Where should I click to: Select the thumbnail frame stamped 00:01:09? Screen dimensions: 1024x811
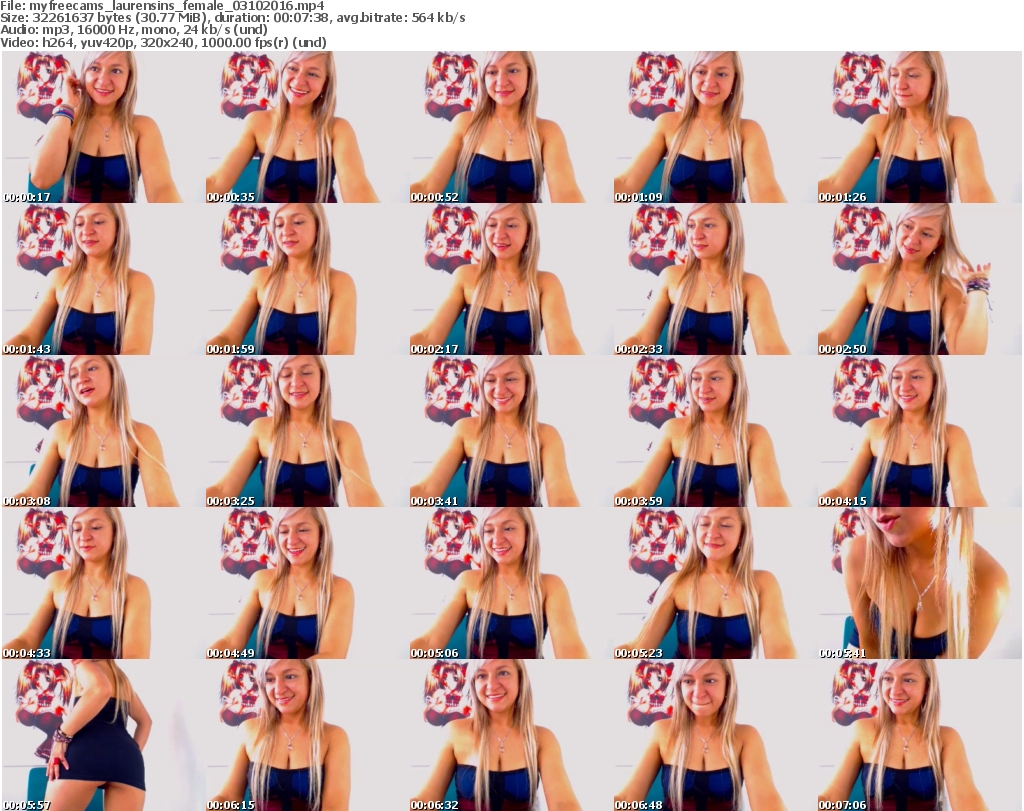[x=715, y=127]
